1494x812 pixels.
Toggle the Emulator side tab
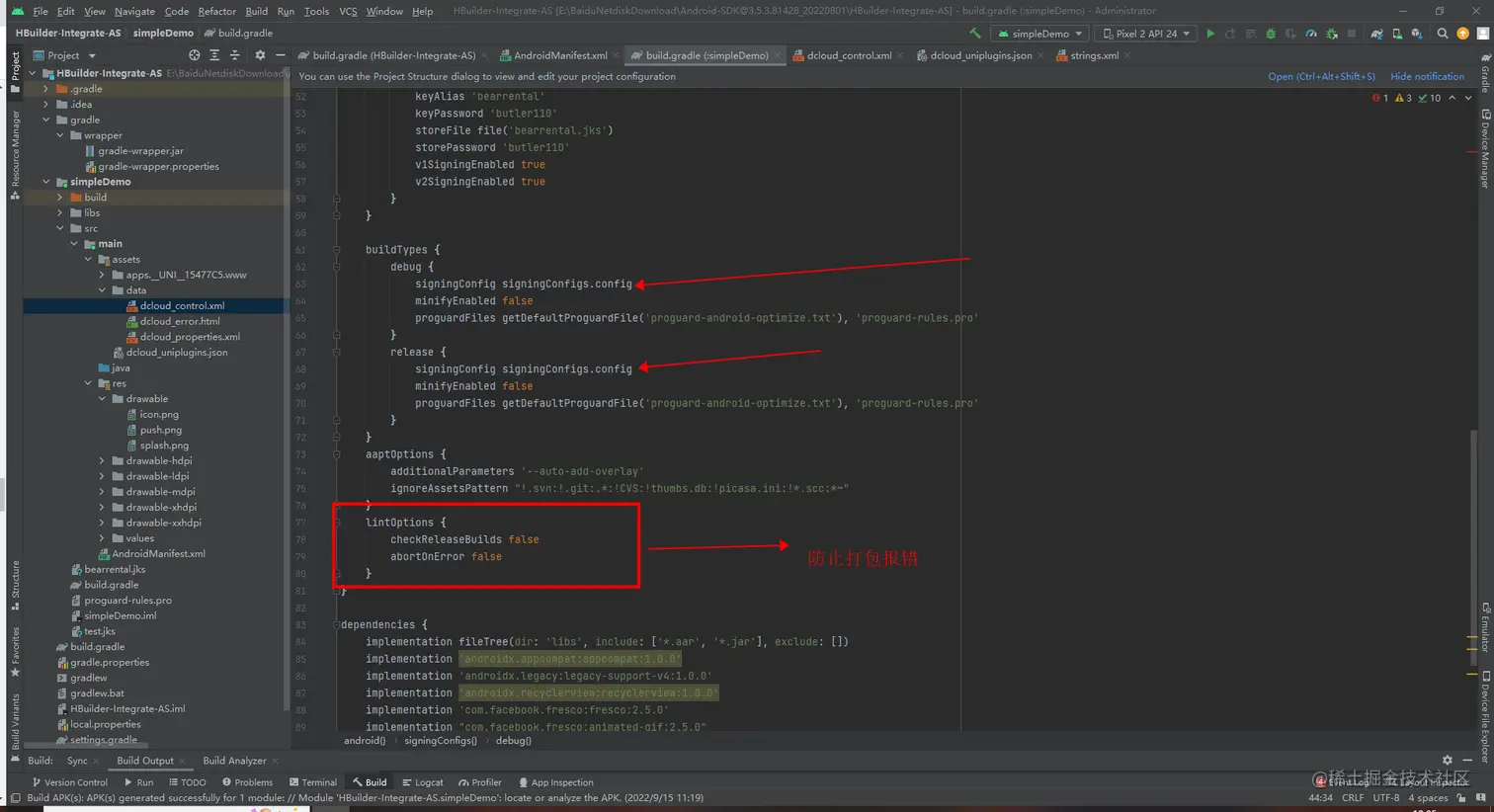(x=1485, y=628)
